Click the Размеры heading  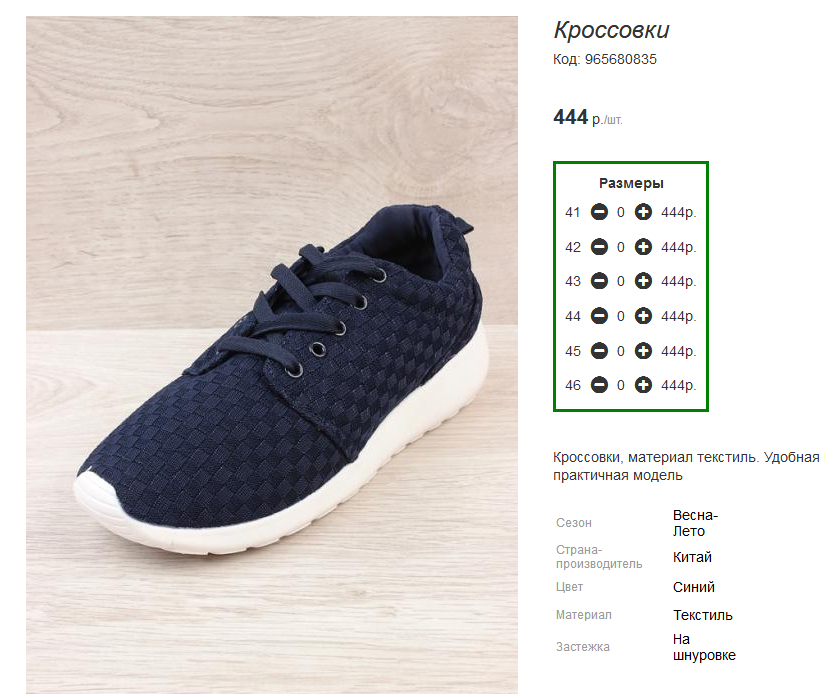point(631,183)
